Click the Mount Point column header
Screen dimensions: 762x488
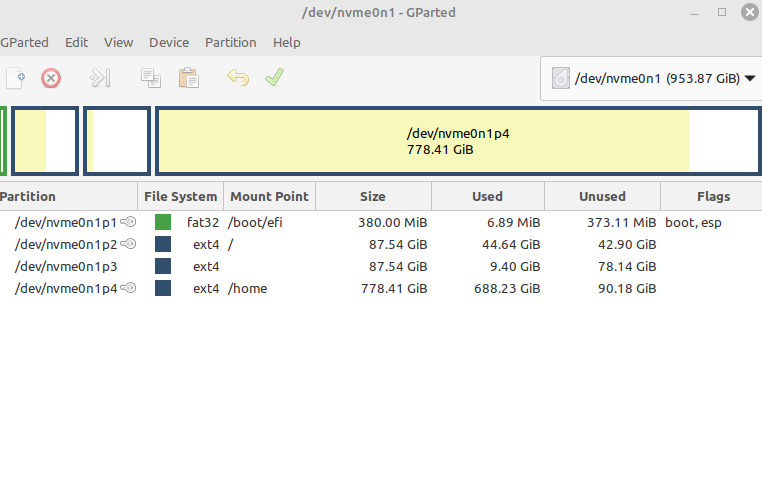[x=268, y=196]
